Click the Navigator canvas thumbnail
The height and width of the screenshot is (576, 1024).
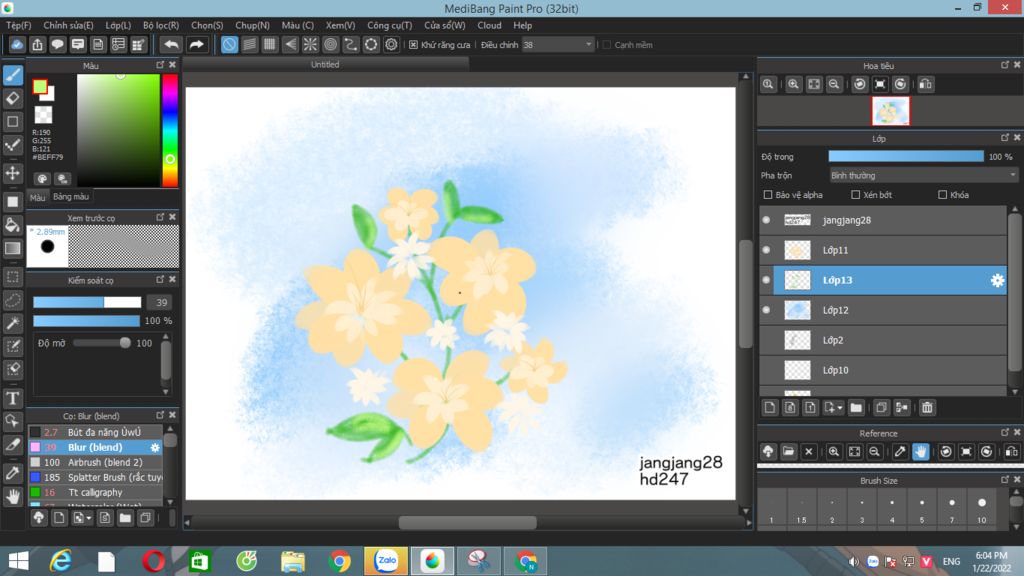(890, 111)
